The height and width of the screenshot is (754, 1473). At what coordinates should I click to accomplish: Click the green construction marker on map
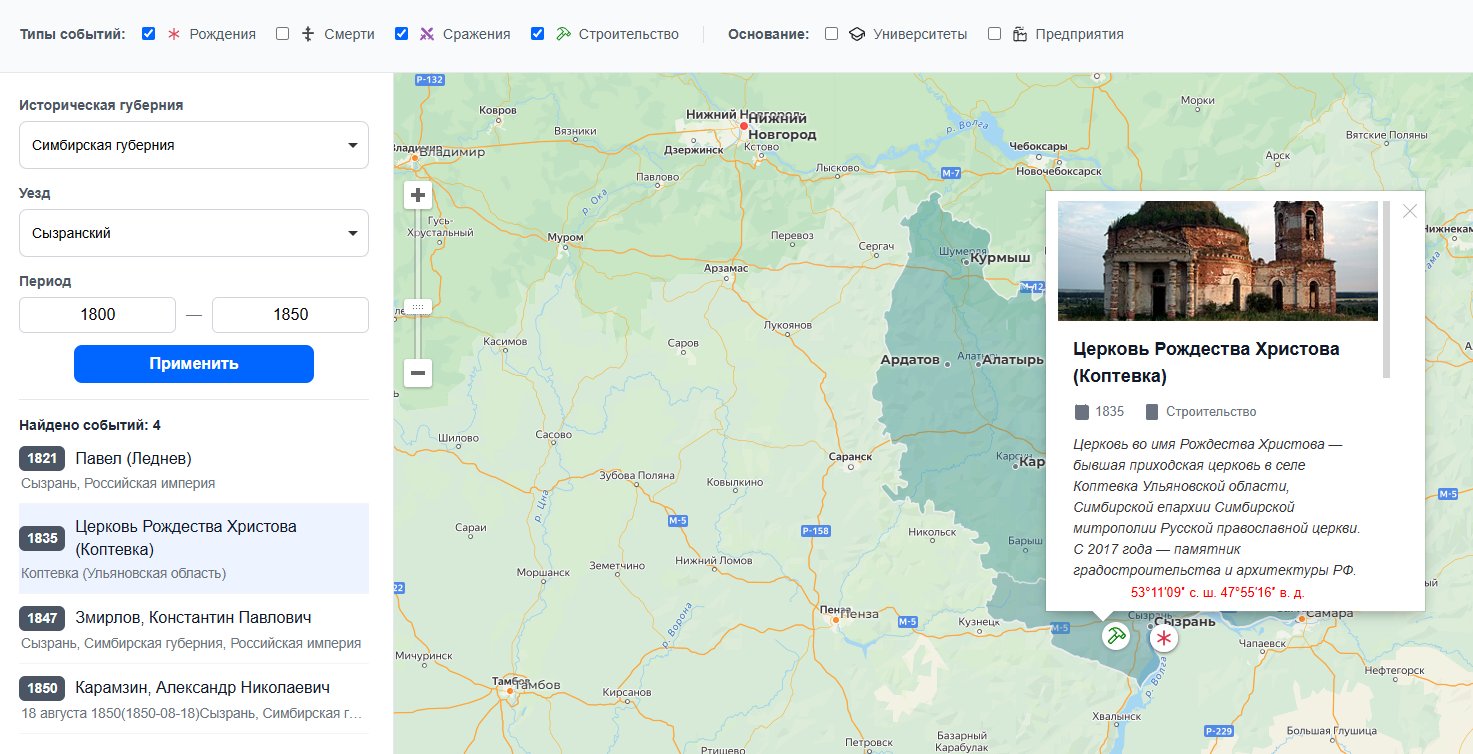(x=1116, y=636)
